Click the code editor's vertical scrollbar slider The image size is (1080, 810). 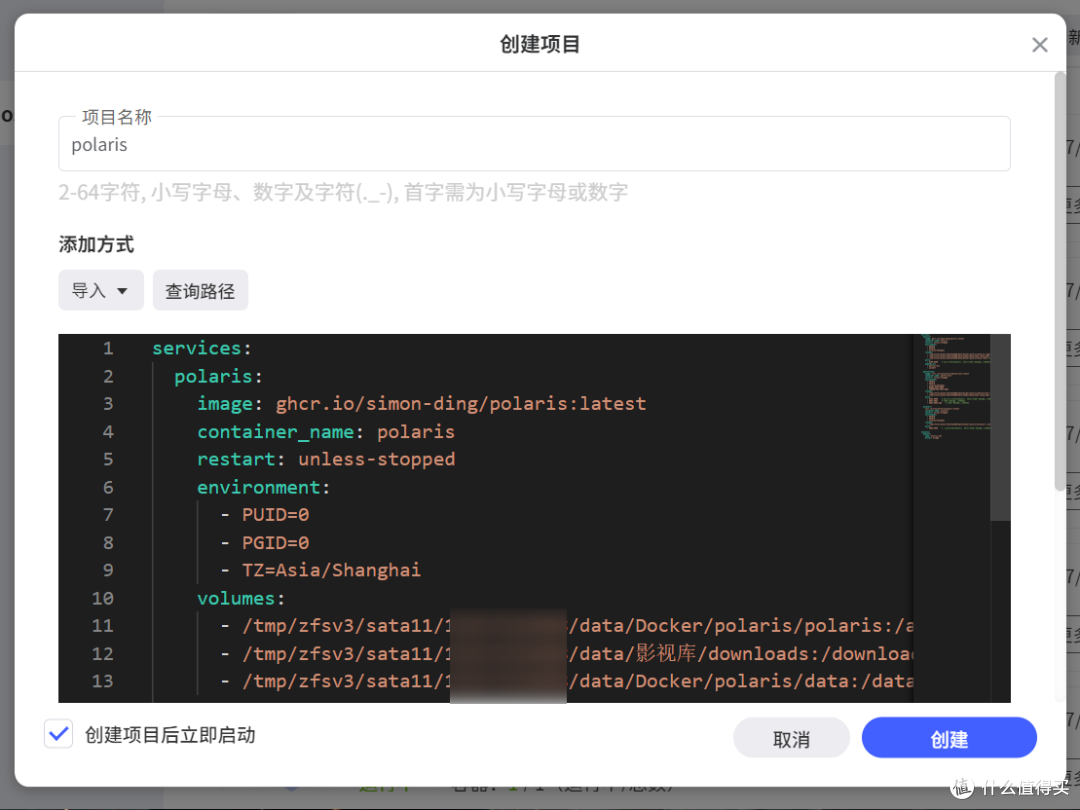pyautogui.click(x=1000, y=427)
